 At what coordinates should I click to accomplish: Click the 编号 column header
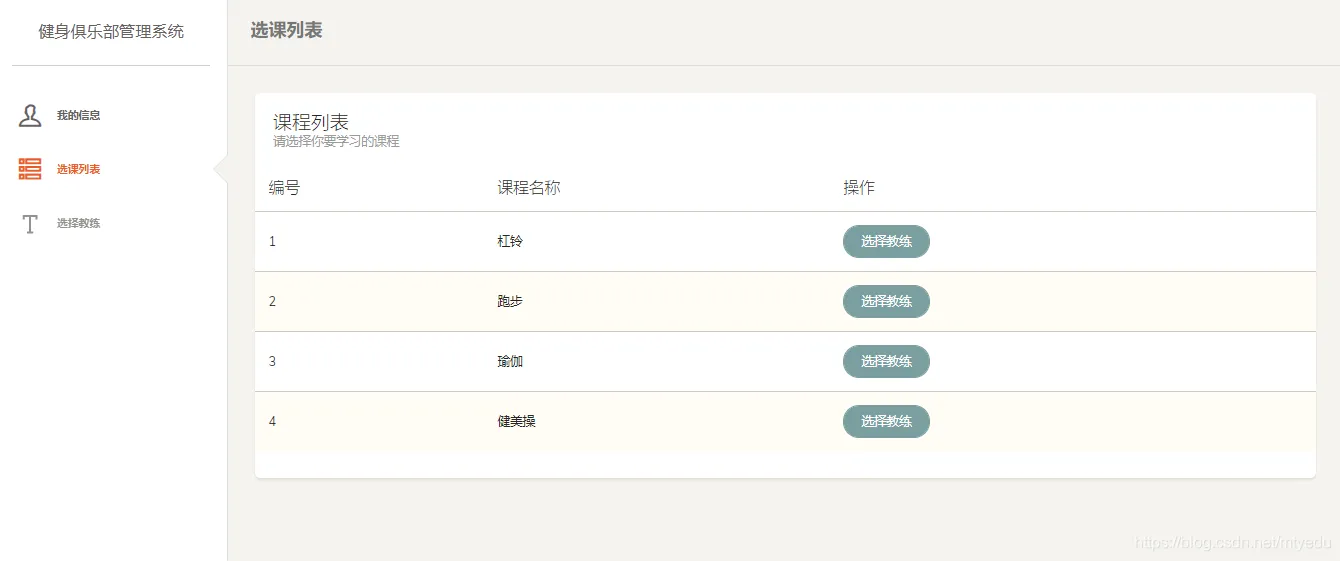(284, 187)
